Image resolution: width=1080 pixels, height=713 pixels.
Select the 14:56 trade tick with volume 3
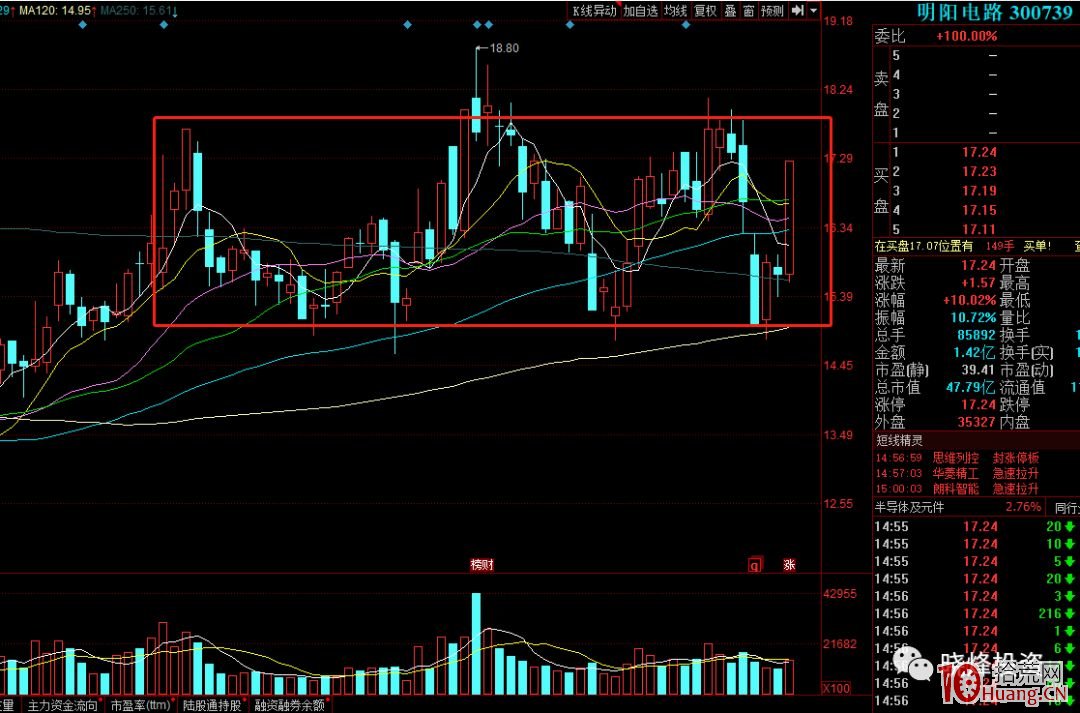click(x=975, y=596)
